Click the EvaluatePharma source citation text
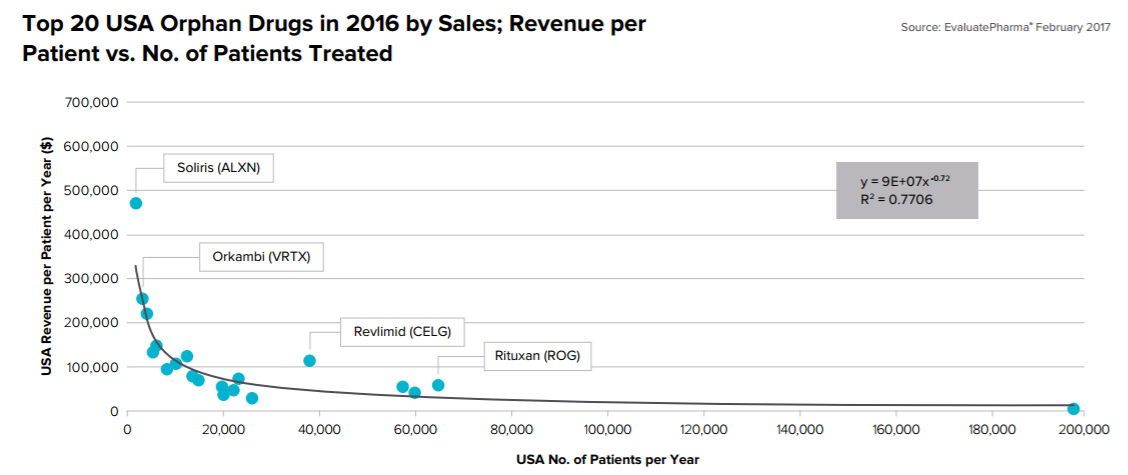This screenshot has width=1128, height=475. pyautogui.click(x=1004, y=27)
